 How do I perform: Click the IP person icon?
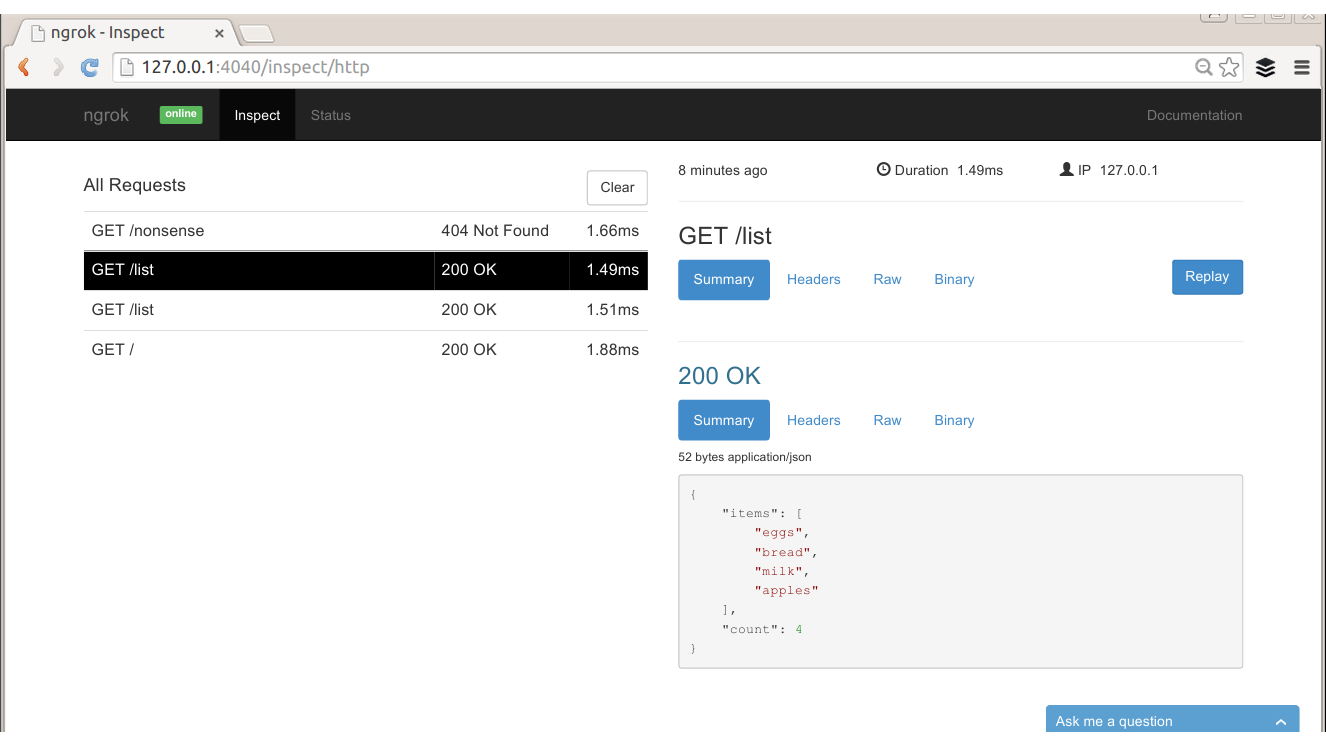point(1066,170)
